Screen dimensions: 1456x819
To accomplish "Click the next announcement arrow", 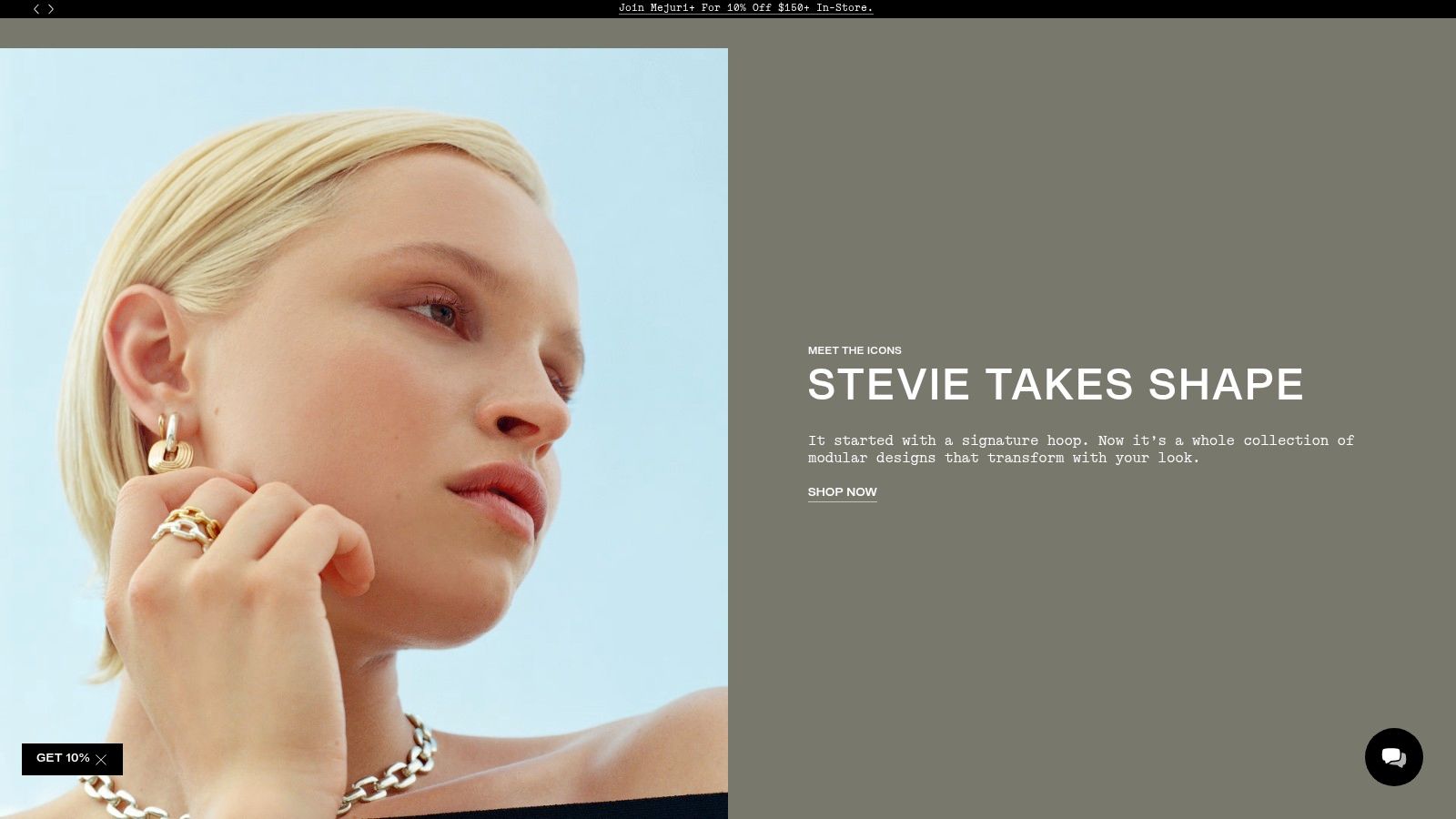I will click(51, 9).
